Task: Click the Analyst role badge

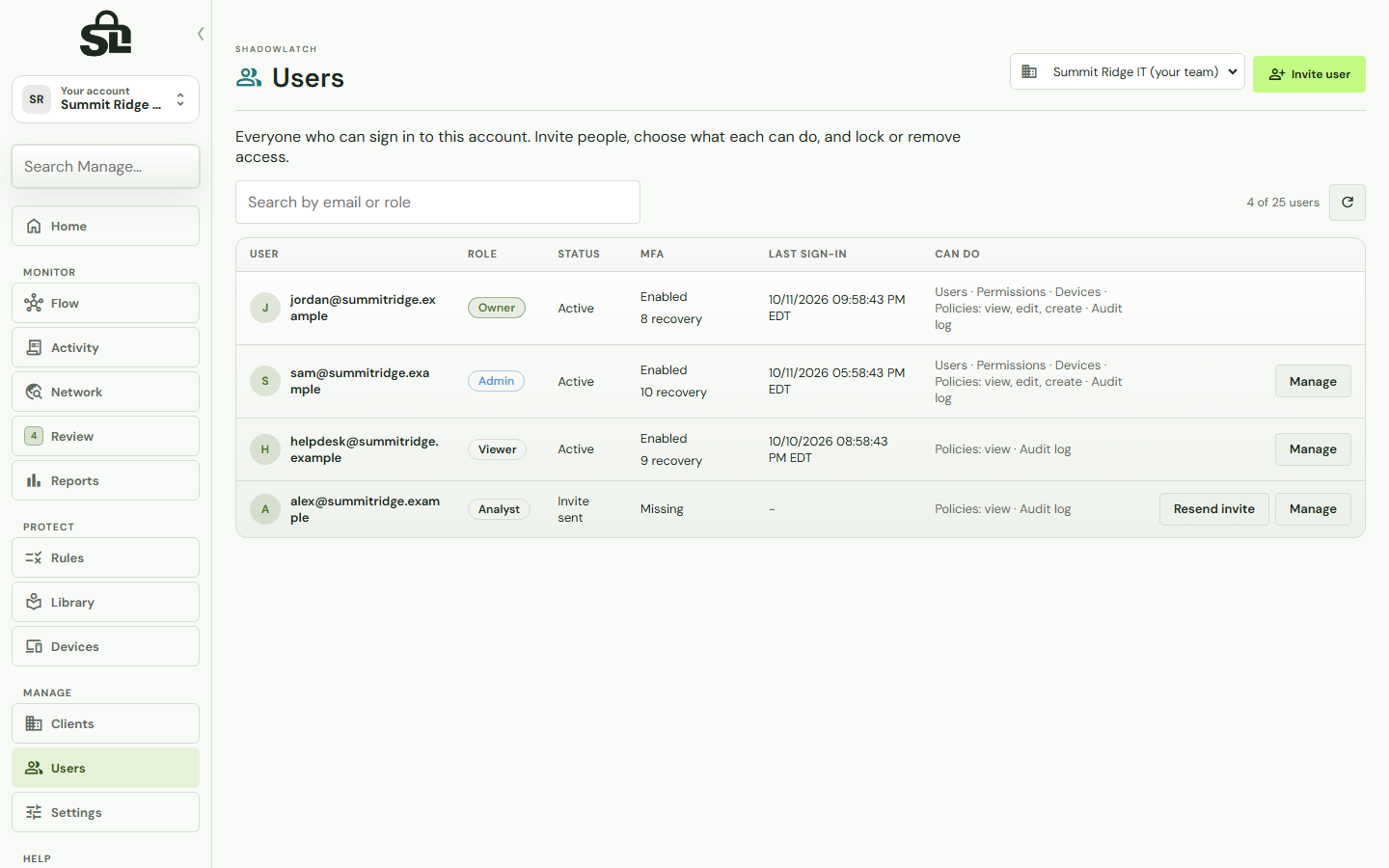Action: (499, 509)
